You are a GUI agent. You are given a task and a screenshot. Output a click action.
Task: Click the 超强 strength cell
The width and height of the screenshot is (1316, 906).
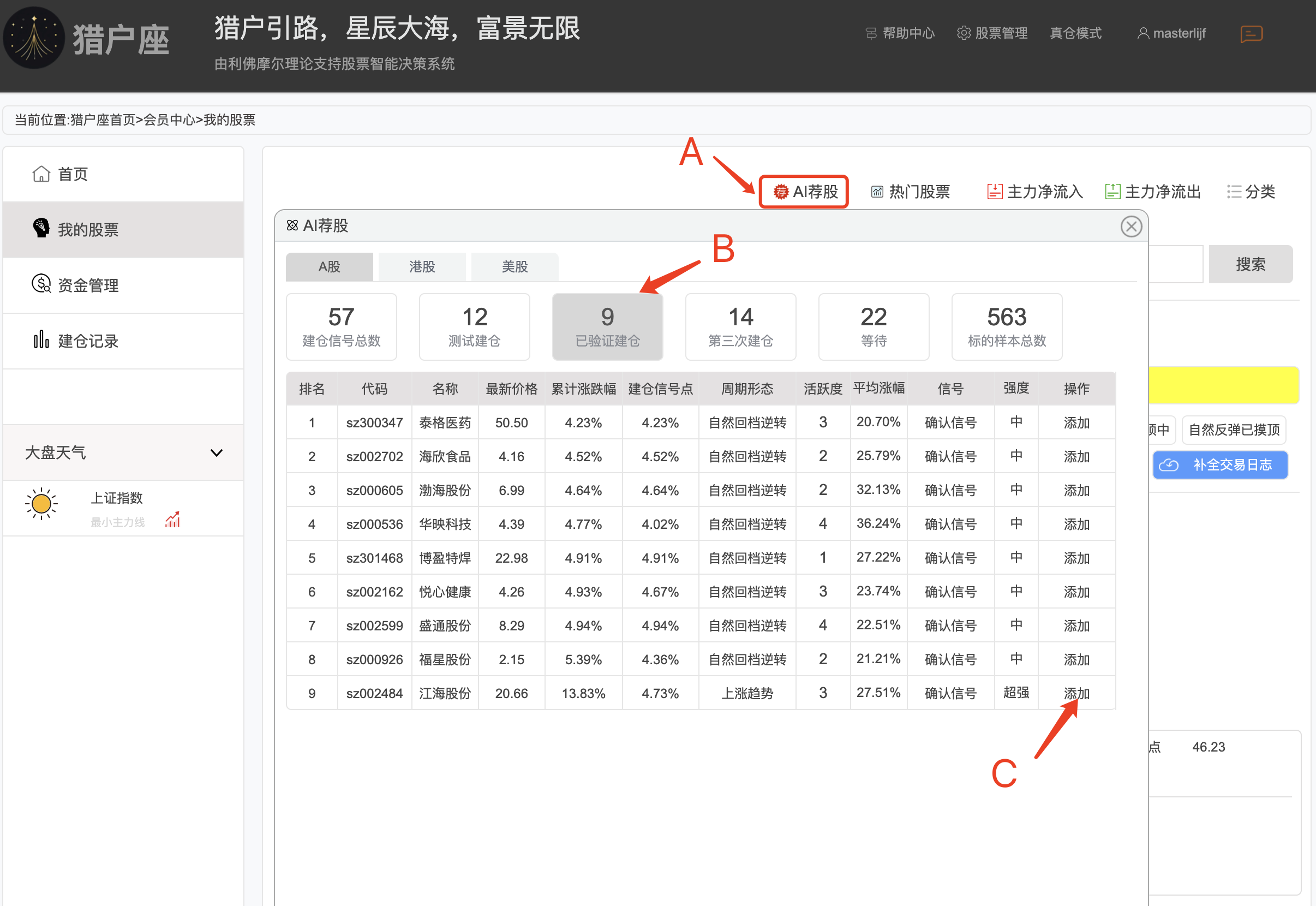click(x=1016, y=693)
